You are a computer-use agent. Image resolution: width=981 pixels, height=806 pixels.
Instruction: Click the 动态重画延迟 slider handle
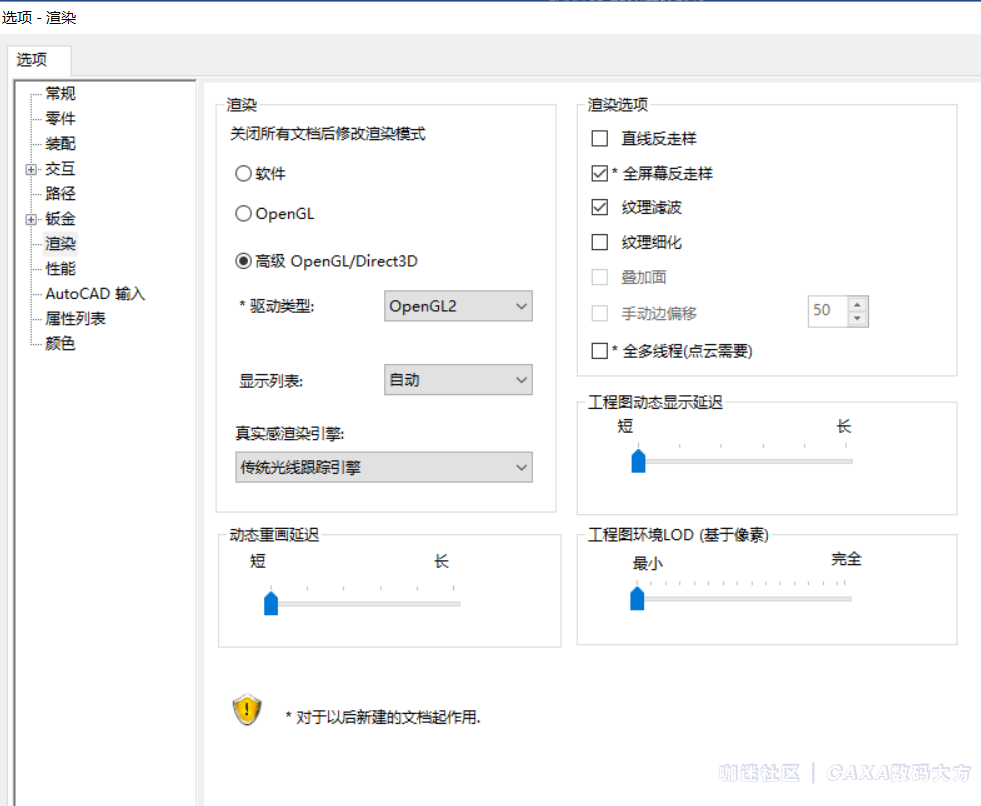coord(271,603)
